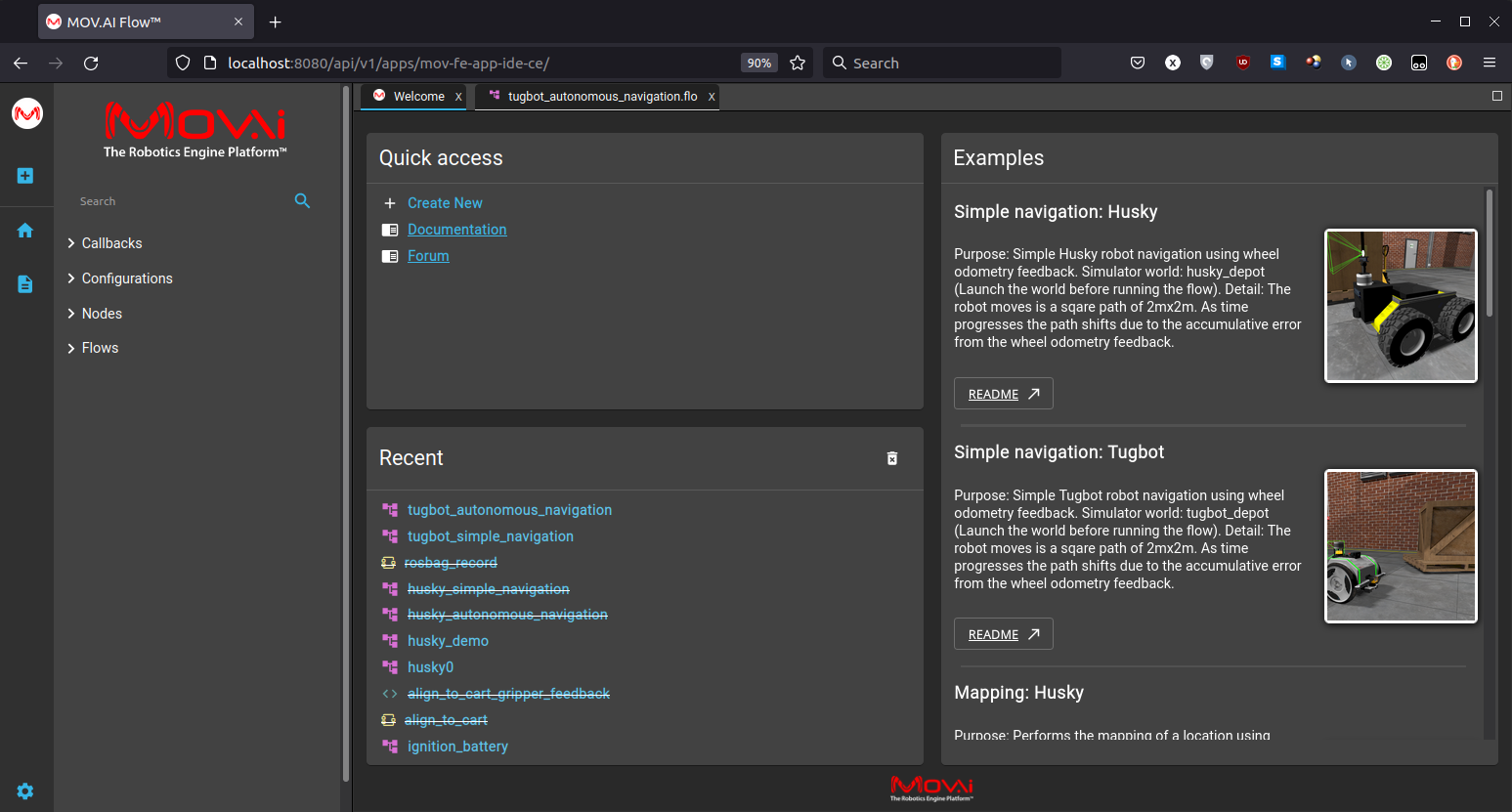The image size is (1512, 812).
Task: Click the search magnifier icon in explorer
Action: coord(302,200)
